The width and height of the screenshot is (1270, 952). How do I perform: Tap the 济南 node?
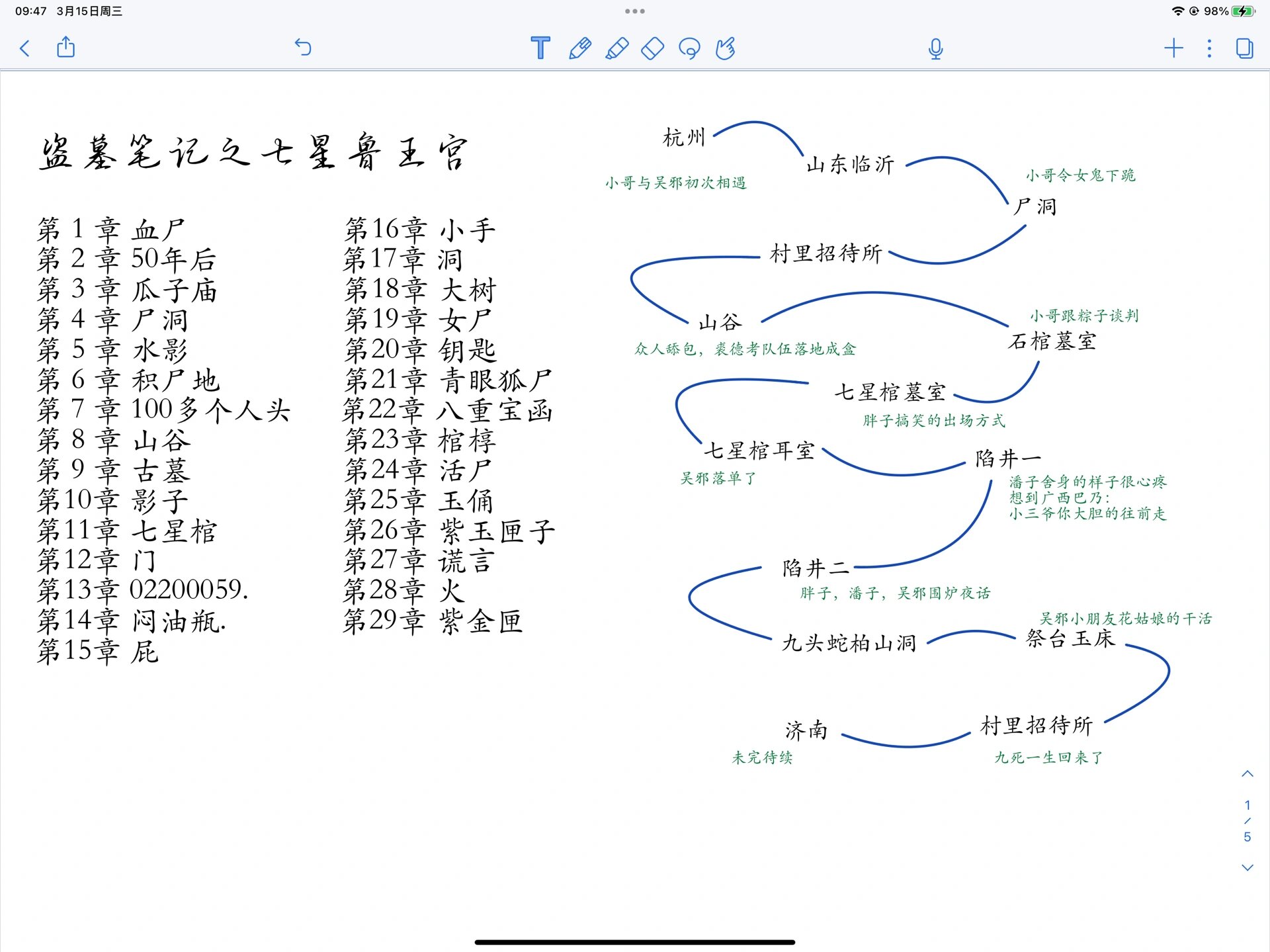(806, 730)
